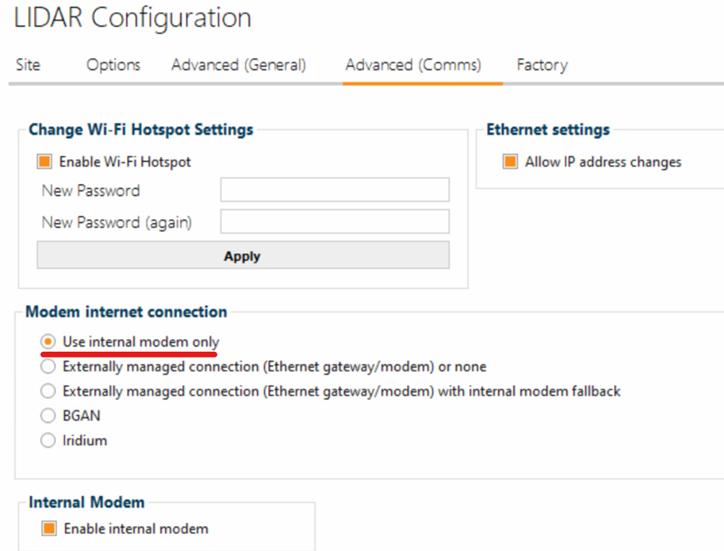
Task: Focus the New Password (again) field
Action: 335,221
